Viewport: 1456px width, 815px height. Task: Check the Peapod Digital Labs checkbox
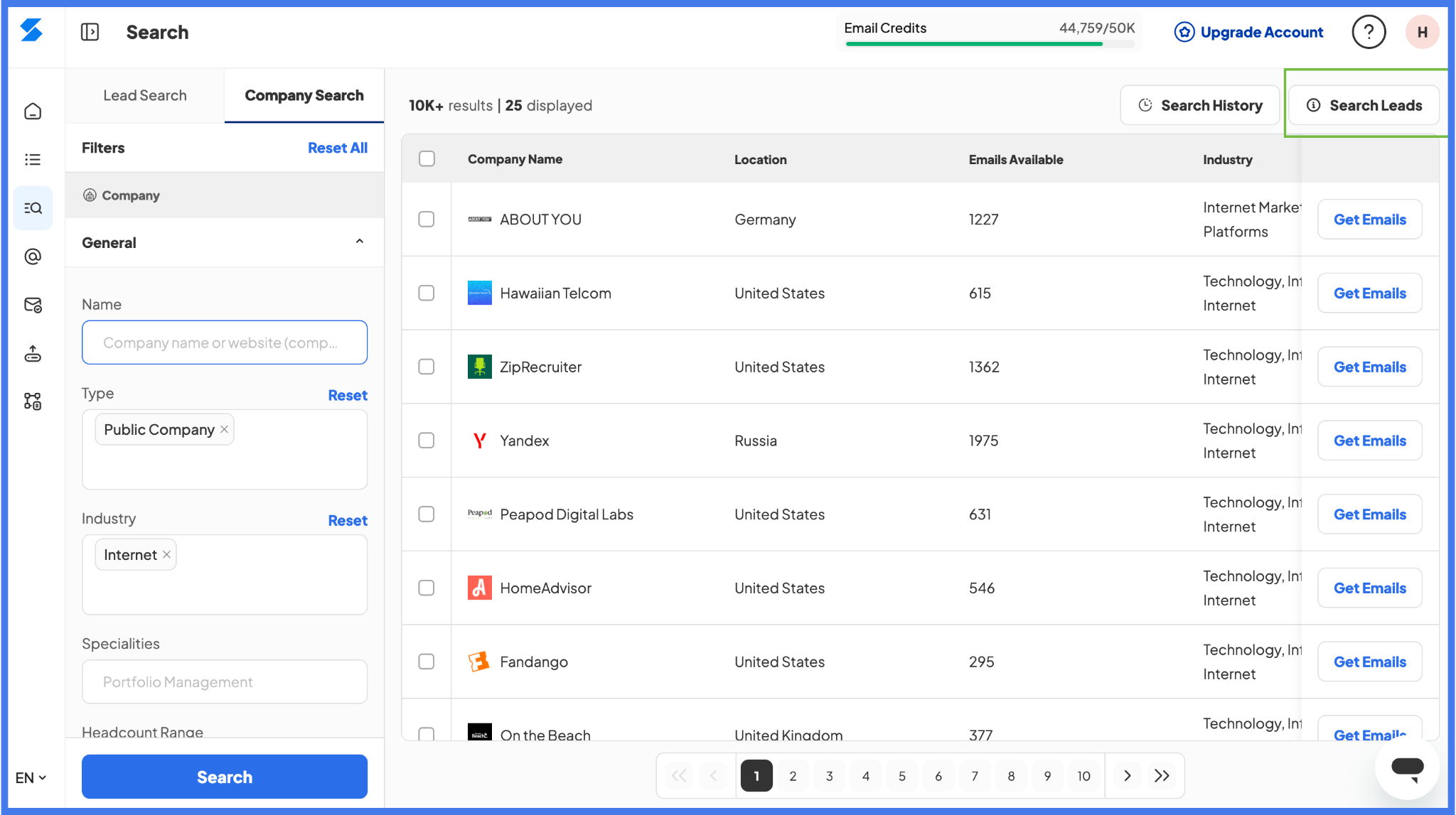click(427, 514)
